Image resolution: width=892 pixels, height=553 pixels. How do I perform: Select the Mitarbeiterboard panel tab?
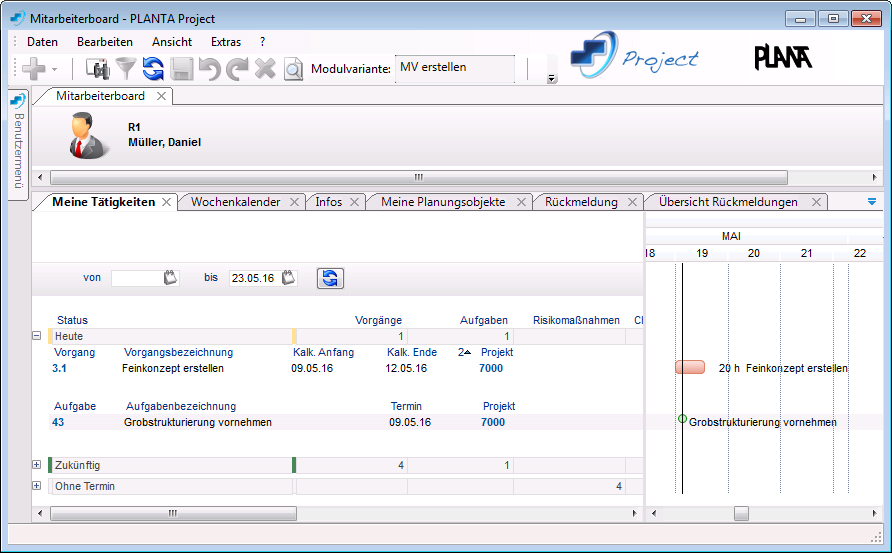pyautogui.click(x=100, y=96)
